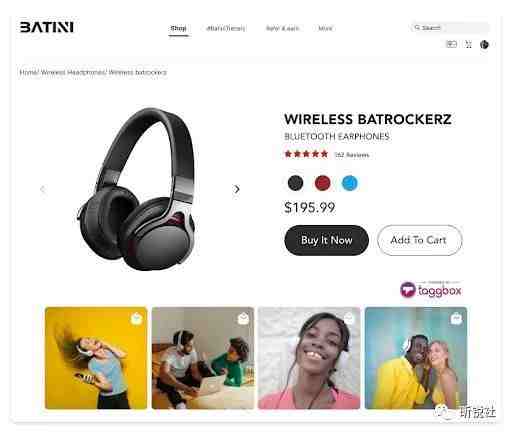Open the Refer & earn menu item

[x=282, y=28]
